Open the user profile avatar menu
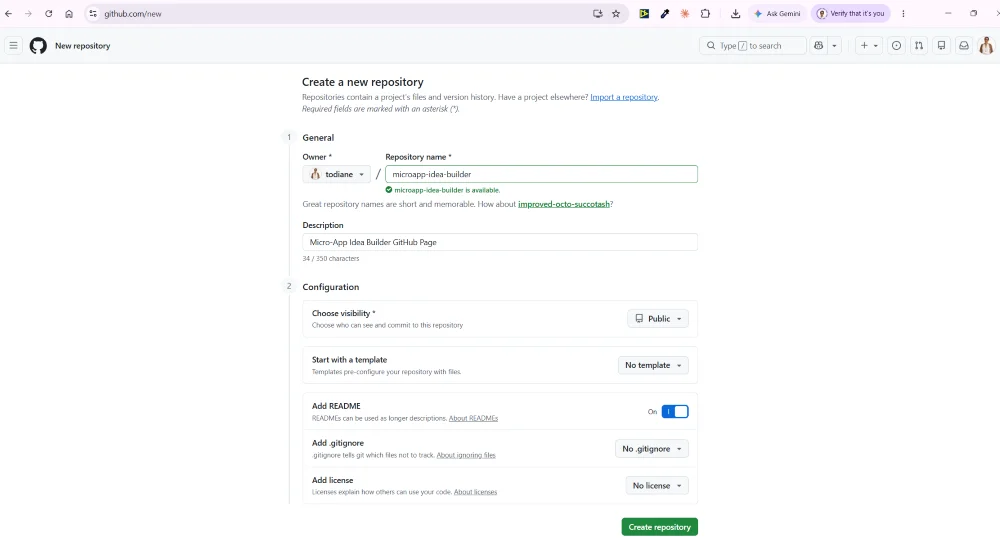1000x560 pixels. (x=986, y=45)
